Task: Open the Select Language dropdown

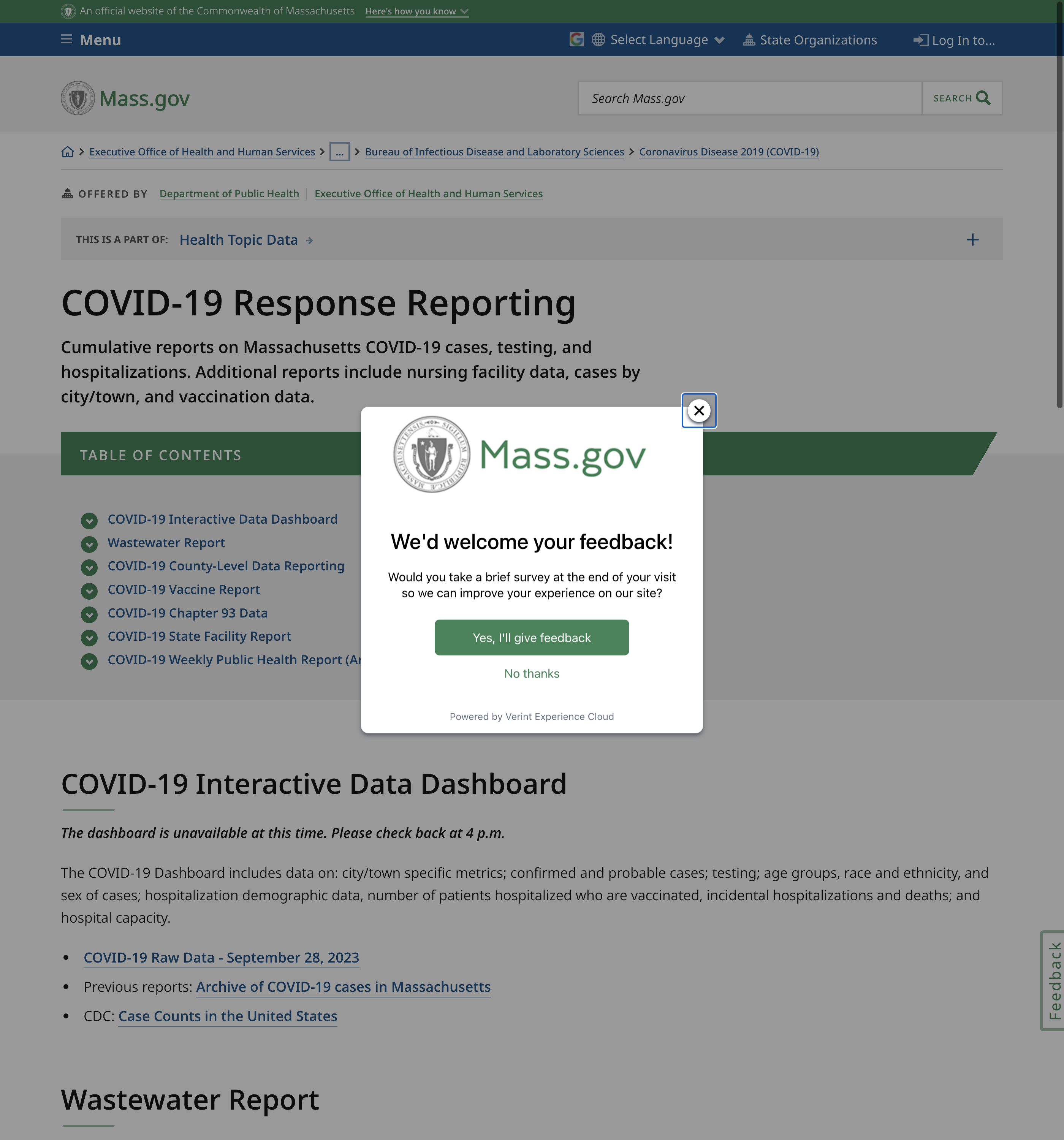Action: 659,40
